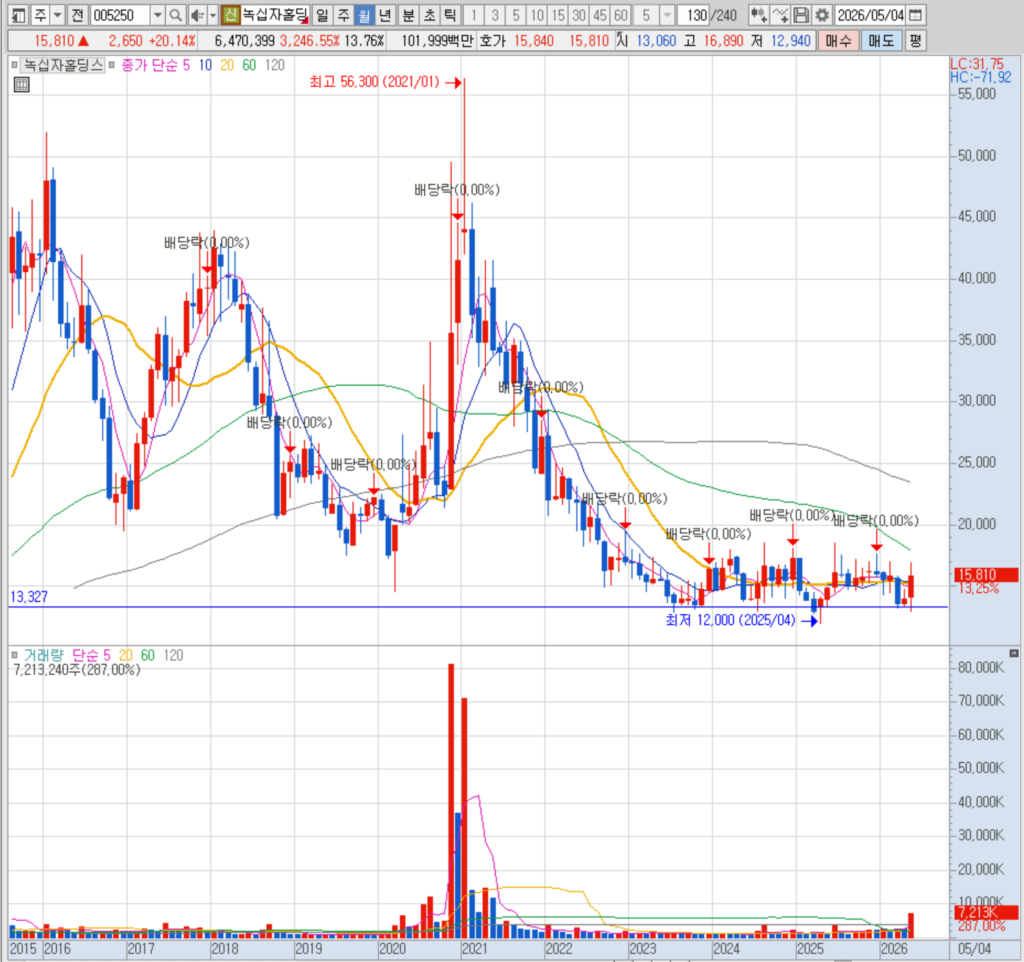Click the small square before 종가 단순
The height and width of the screenshot is (962, 1024).
(x=112, y=65)
